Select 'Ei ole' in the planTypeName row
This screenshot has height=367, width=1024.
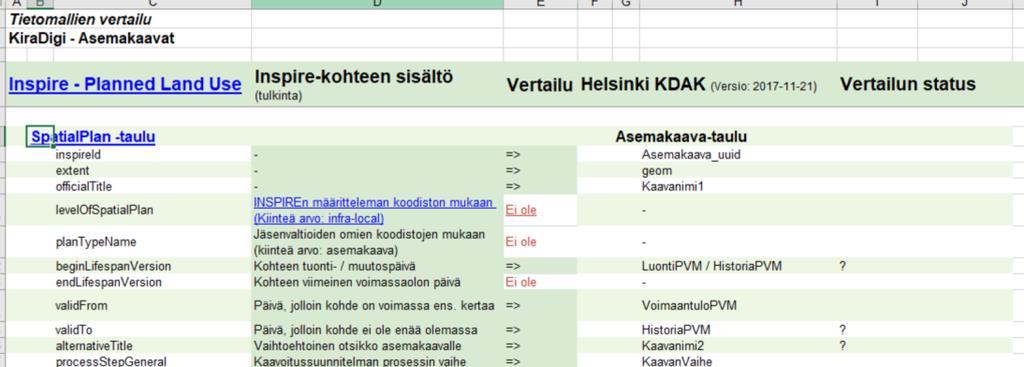point(521,242)
